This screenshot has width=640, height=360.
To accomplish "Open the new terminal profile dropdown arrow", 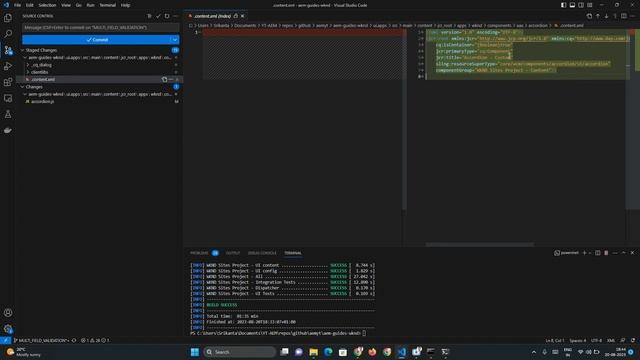I will (x=590, y=253).
